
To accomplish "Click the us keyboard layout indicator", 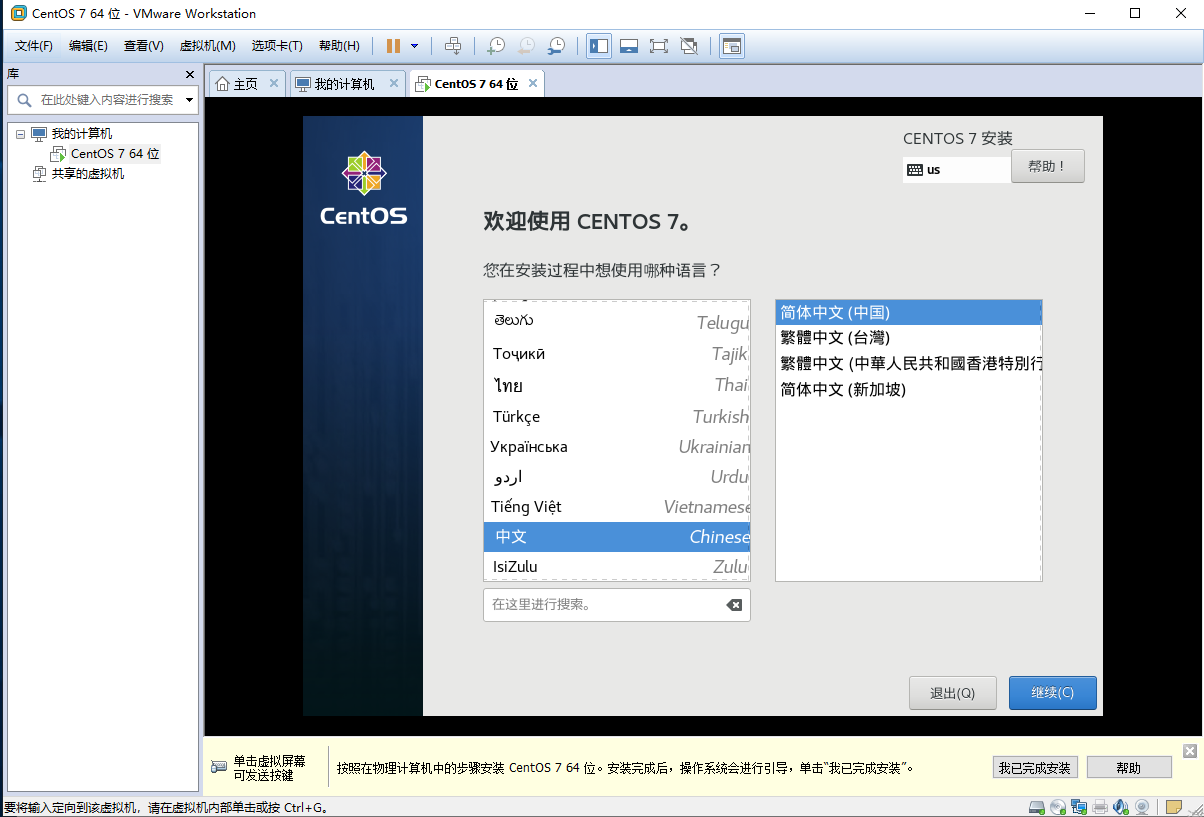I will tap(956, 170).
